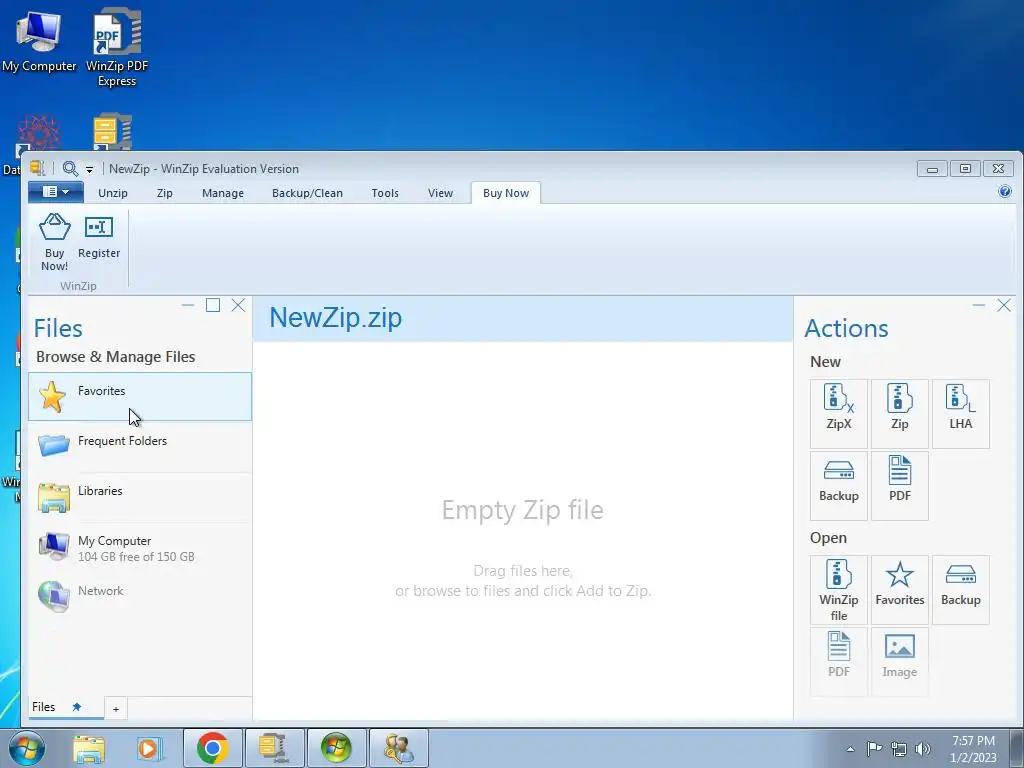Open the quick access toolbar dropdown arrow
Image resolution: width=1024 pixels, height=768 pixels.
click(x=89, y=170)
